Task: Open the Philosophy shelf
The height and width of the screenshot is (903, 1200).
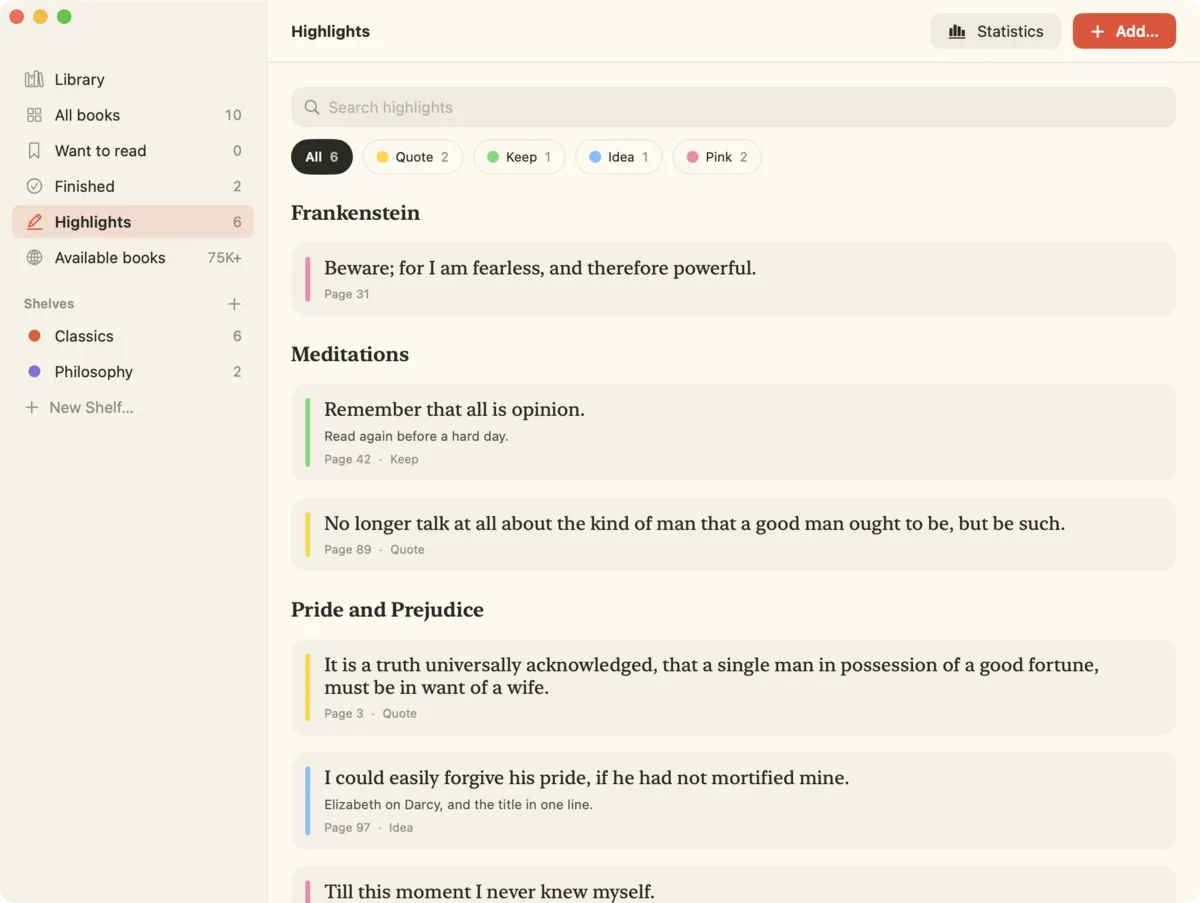Action: tap(133, 372)
